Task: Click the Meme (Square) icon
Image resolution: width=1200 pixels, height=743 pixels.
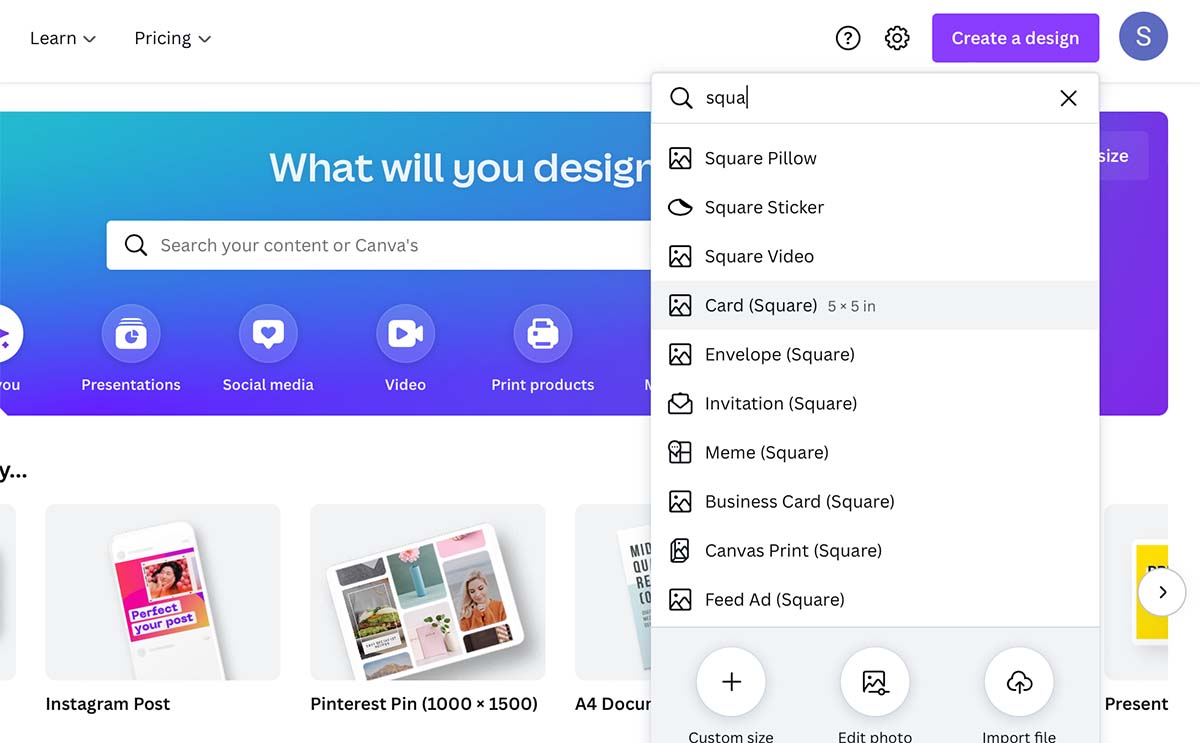Action: click(x=680, y=452)
